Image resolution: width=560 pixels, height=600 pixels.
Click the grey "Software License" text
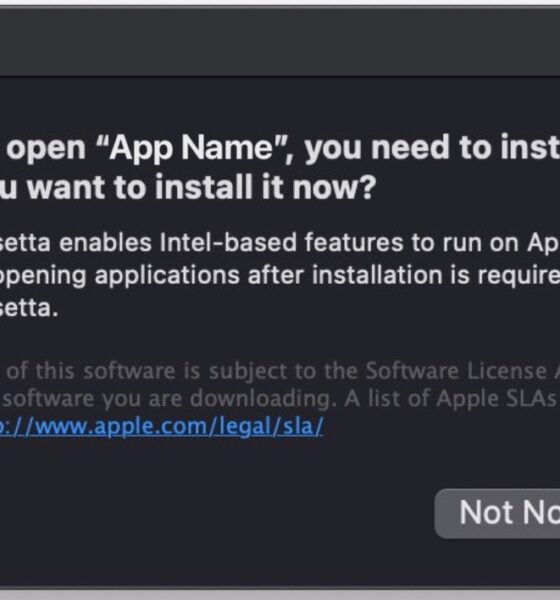point(456,370)
